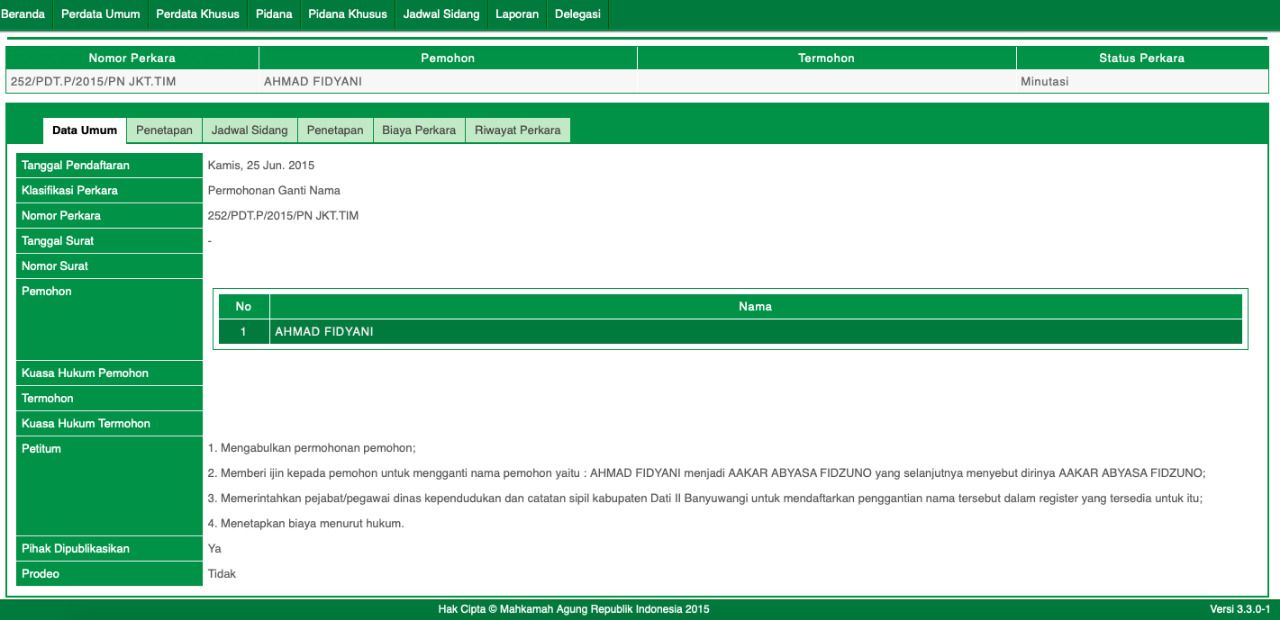Click the Nama header in applicant table
This screenshot has height=620, width=1280.
click(756, 306)
